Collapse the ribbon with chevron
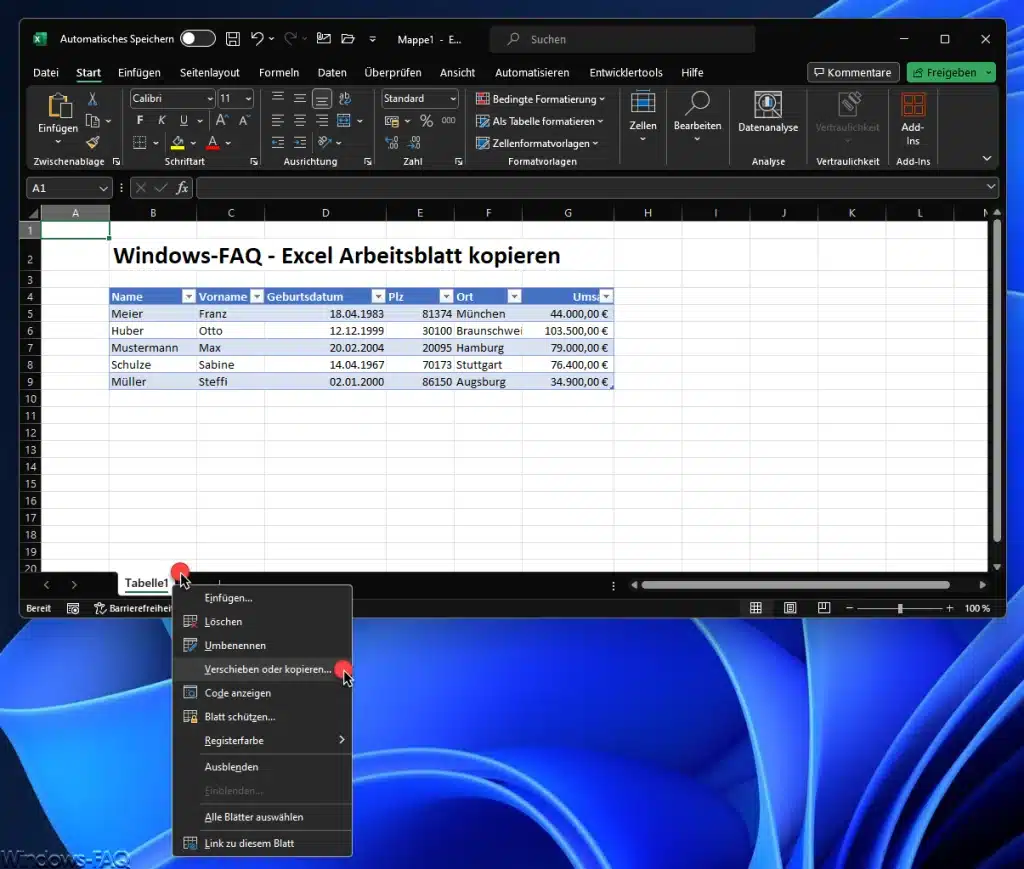This screenshot has height=869, width=1024. (x=987, y=159)
